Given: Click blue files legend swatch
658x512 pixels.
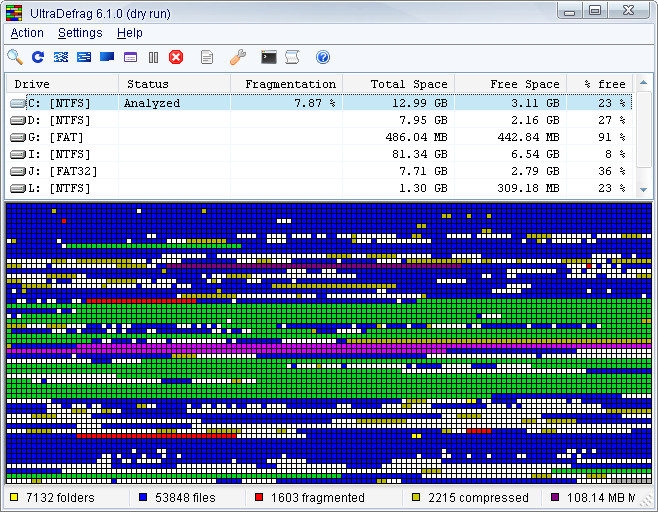Looking at the screenshot, I should [x=143, y=497].
